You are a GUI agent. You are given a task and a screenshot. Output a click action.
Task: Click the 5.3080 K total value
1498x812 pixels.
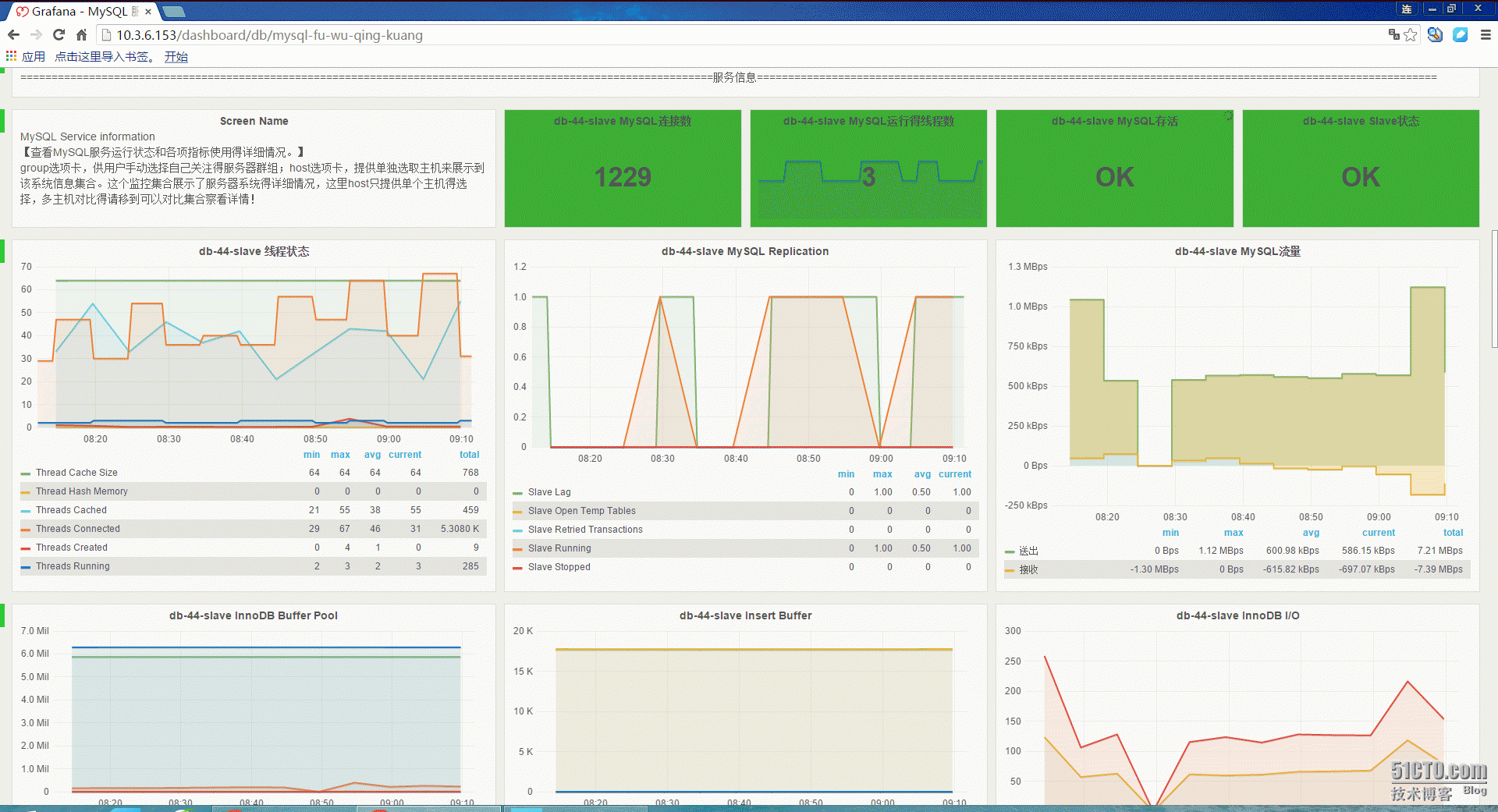(460, 529)
